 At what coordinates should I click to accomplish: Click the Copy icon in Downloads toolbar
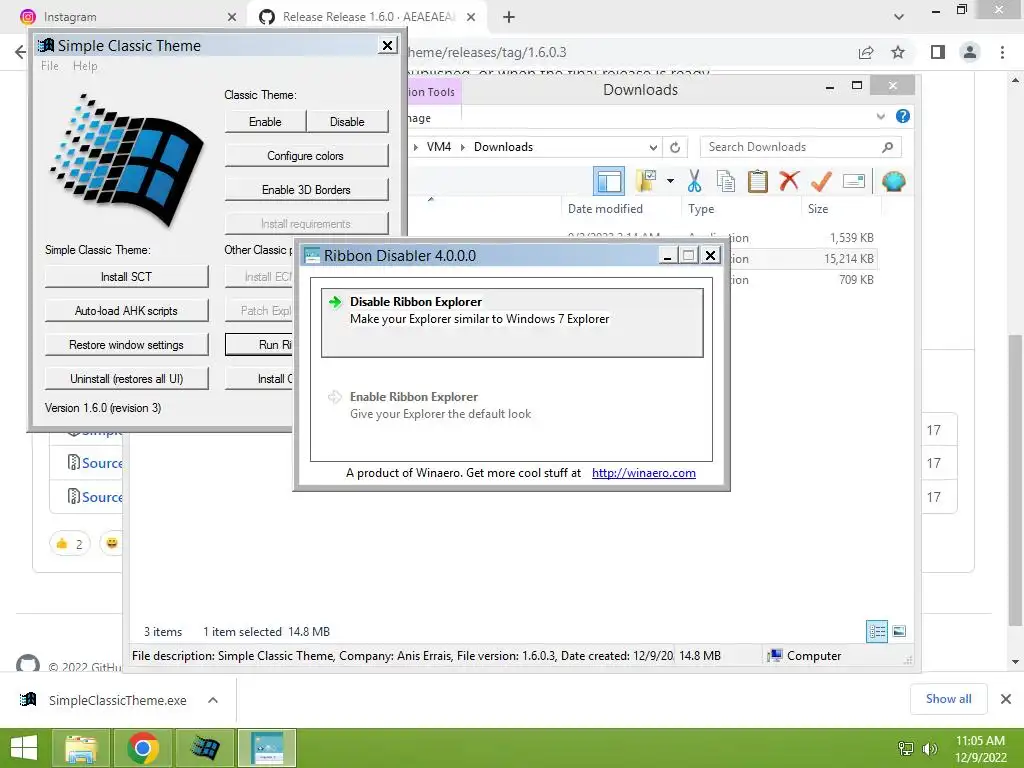tap(726, 181)
